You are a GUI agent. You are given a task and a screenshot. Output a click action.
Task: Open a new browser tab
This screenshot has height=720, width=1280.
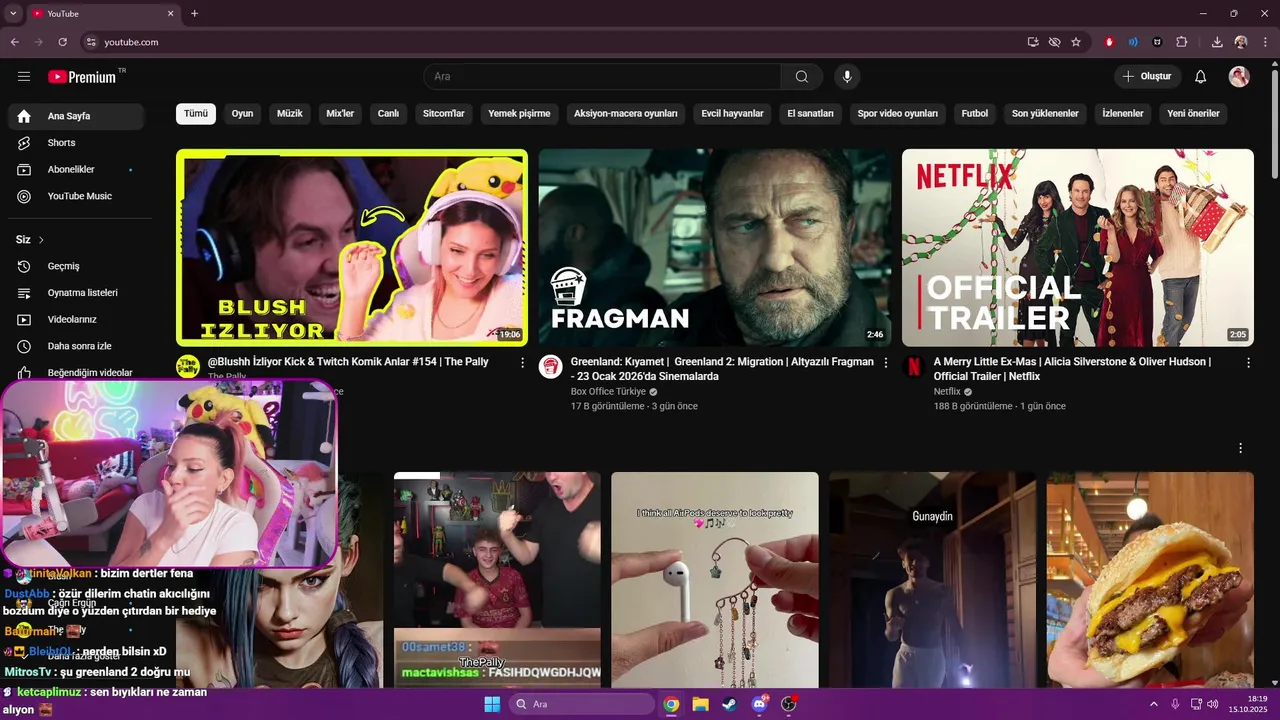point(194,13)
